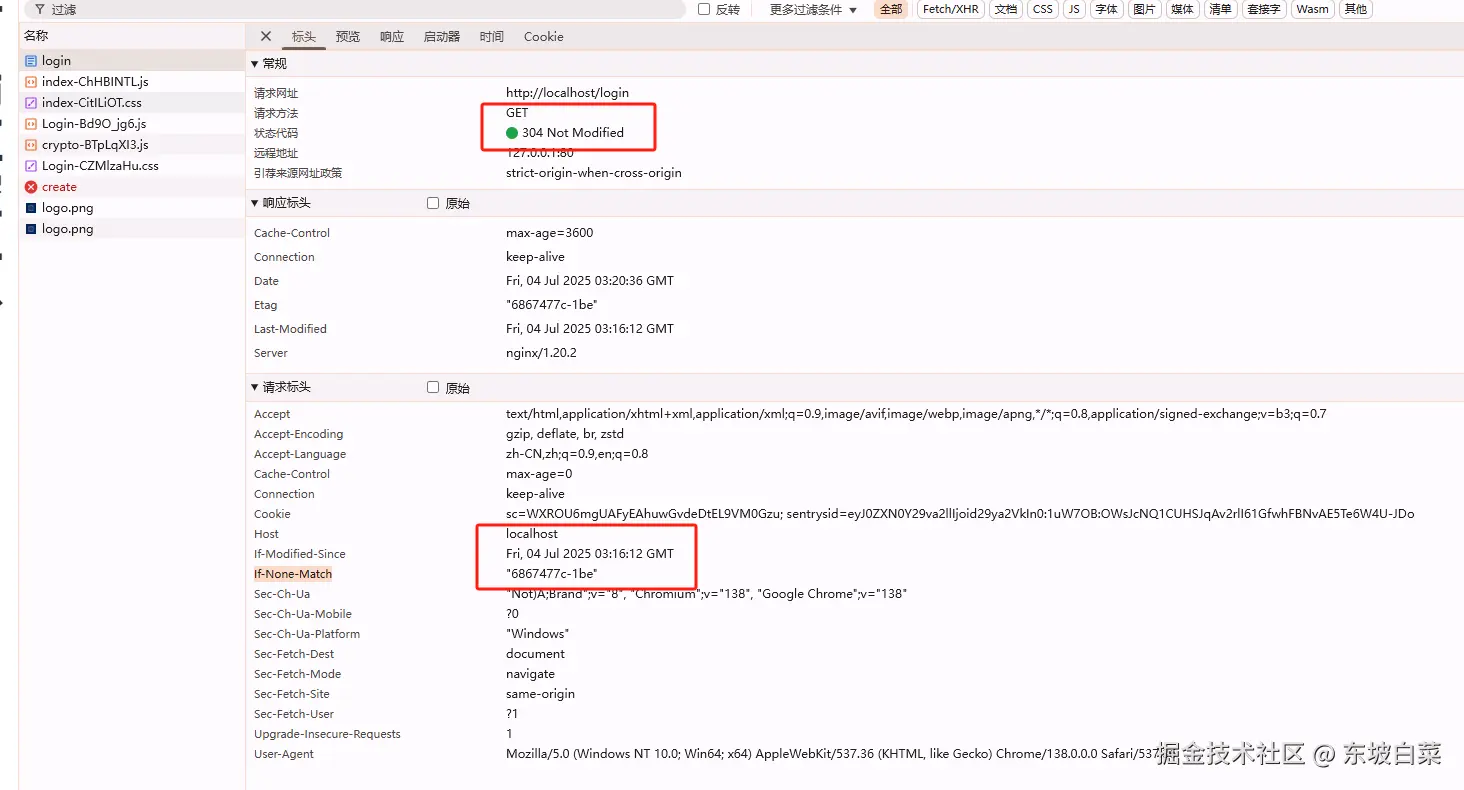Open the 更多过滤条件 dropdown
The image size is (1464, 790).
coord(813,9)
